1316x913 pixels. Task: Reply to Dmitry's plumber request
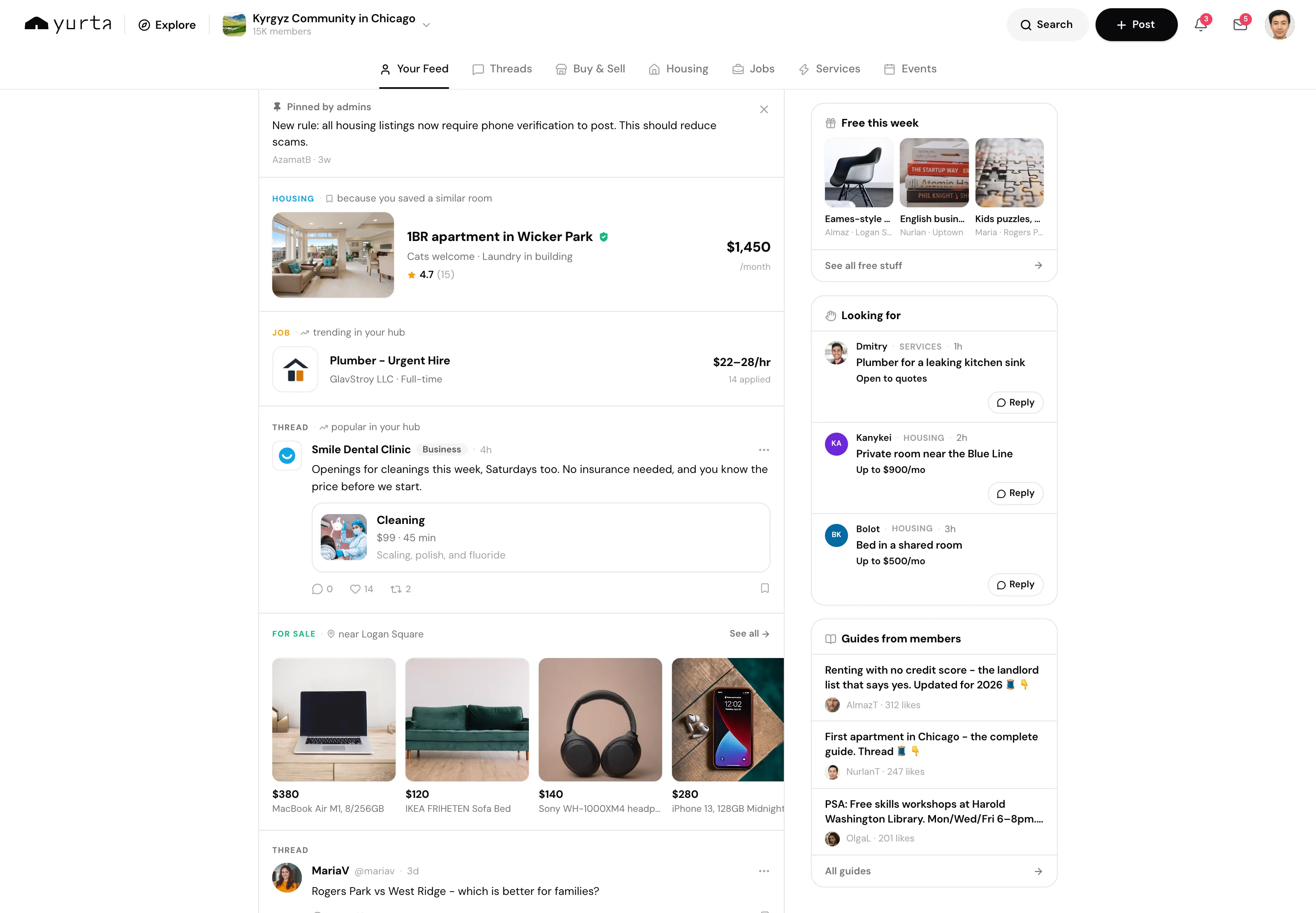1015,403
